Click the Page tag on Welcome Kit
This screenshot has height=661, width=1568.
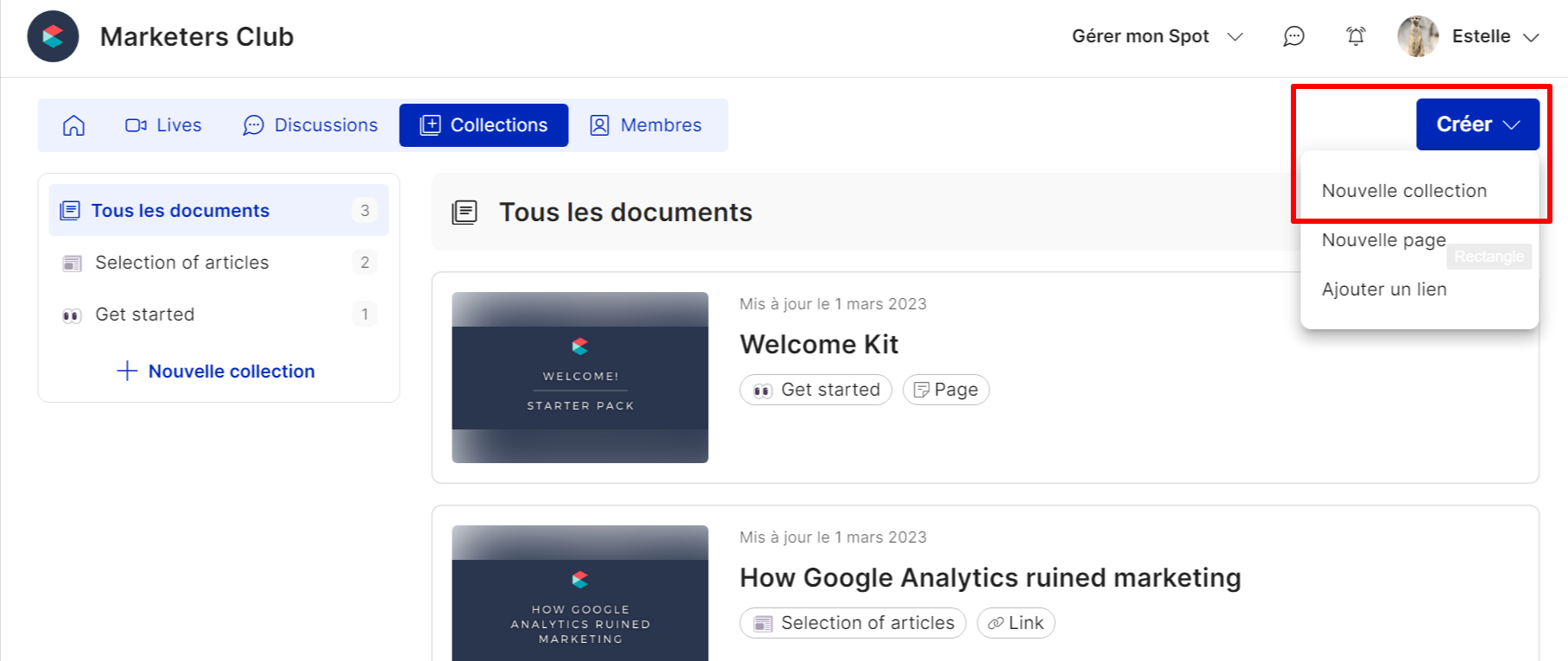pos(945,390)
